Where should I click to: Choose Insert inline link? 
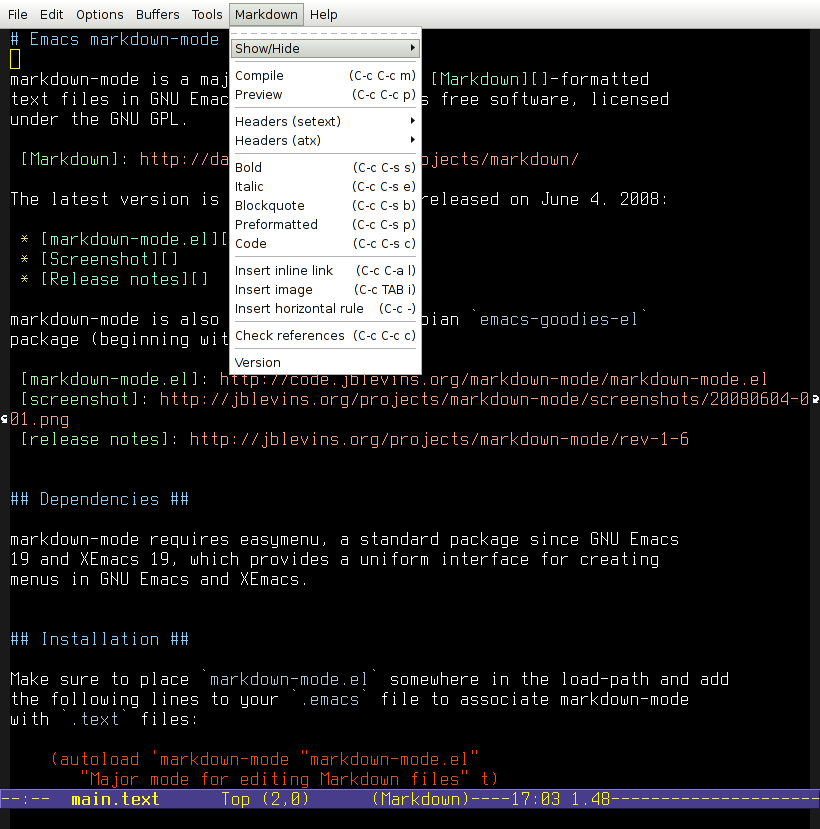coord(325,271)
